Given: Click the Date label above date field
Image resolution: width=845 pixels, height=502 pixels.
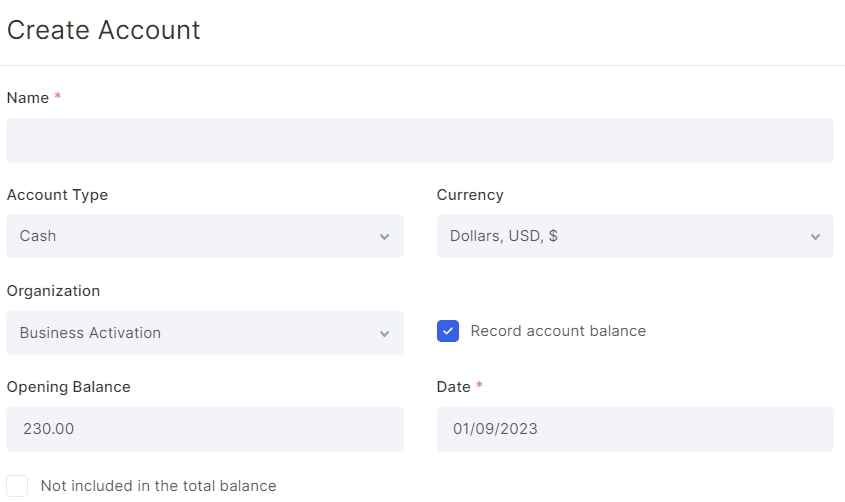Looking at the screenshot, I should coord(453,387).
